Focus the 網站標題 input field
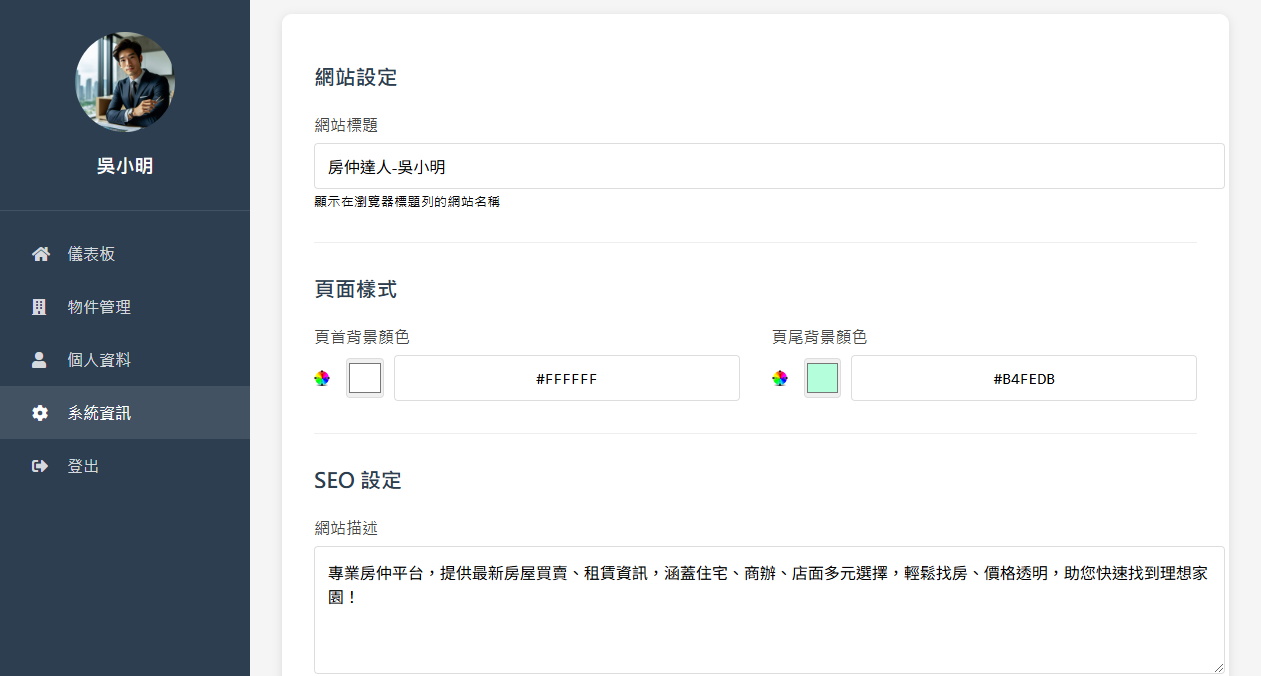The width and height of the screenshot is (1261, 676). point(769,166)
